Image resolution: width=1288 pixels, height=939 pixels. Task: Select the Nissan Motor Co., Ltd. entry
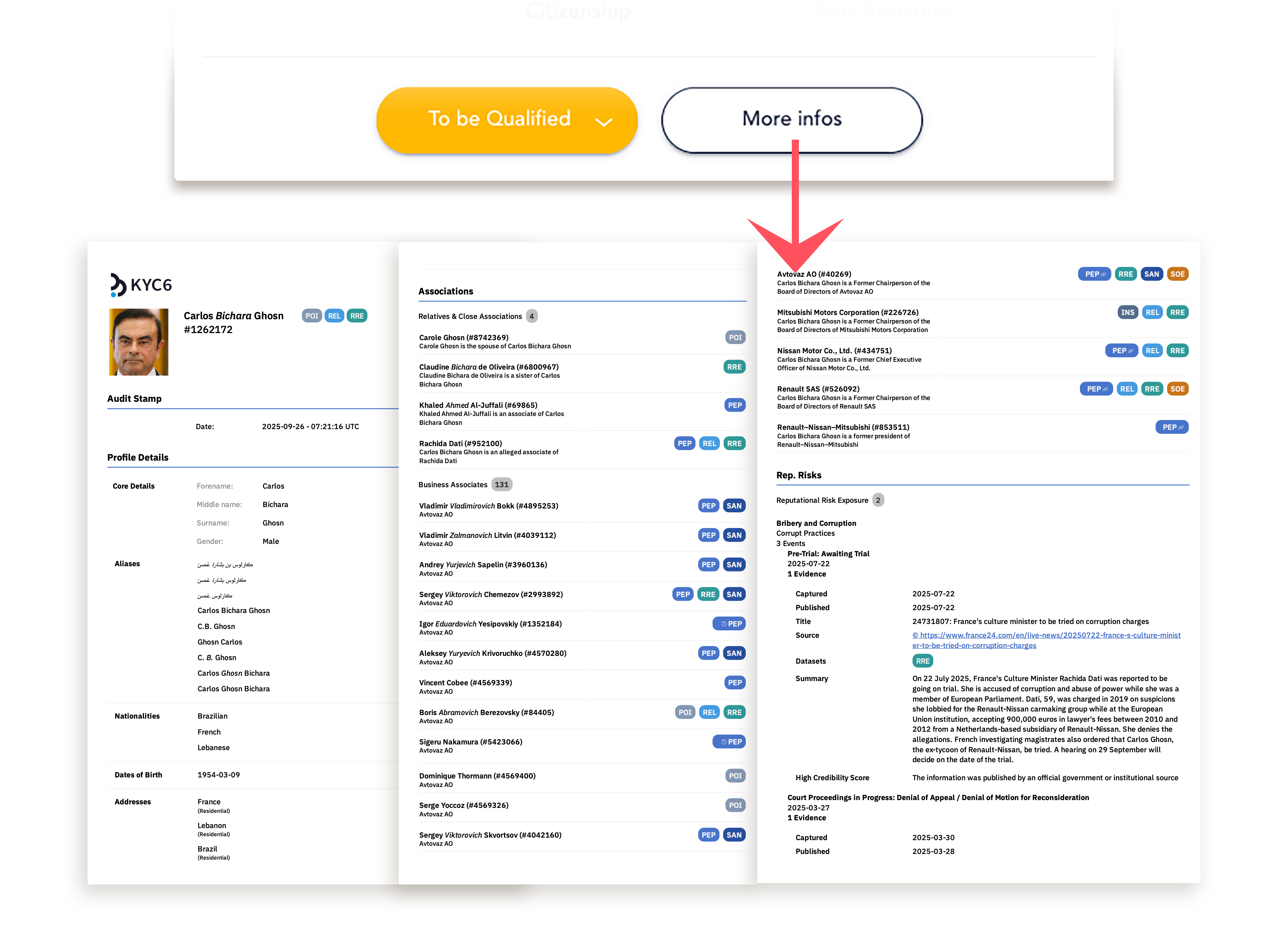[x=834, y=351]
